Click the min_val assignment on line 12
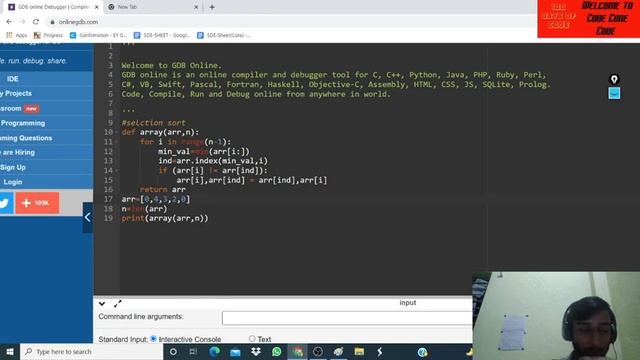 204,151
